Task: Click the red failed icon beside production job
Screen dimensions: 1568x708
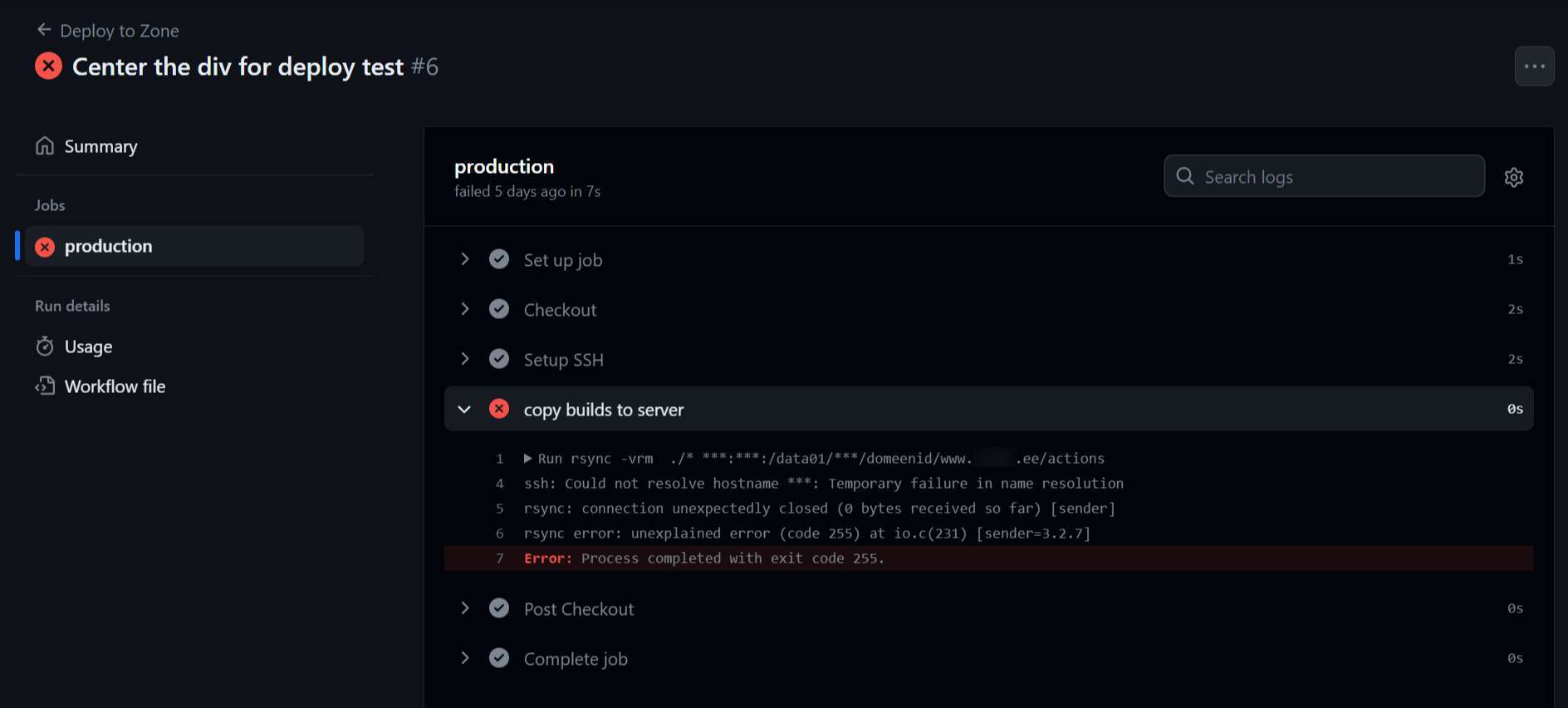Action: (x=45, y=247)
